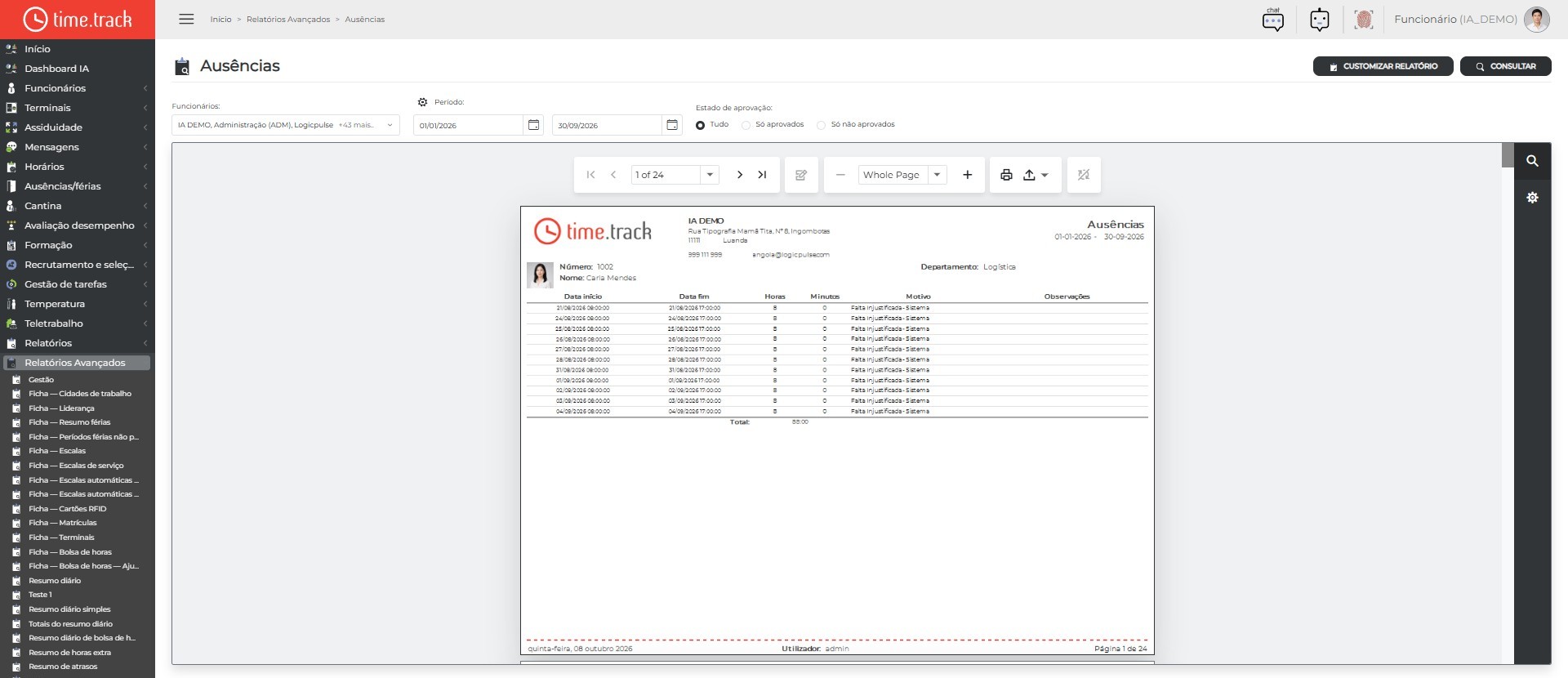The image size is (1568, 678).
Task: Click the fingerprint icon in the header
Action: pos(1364,19)
